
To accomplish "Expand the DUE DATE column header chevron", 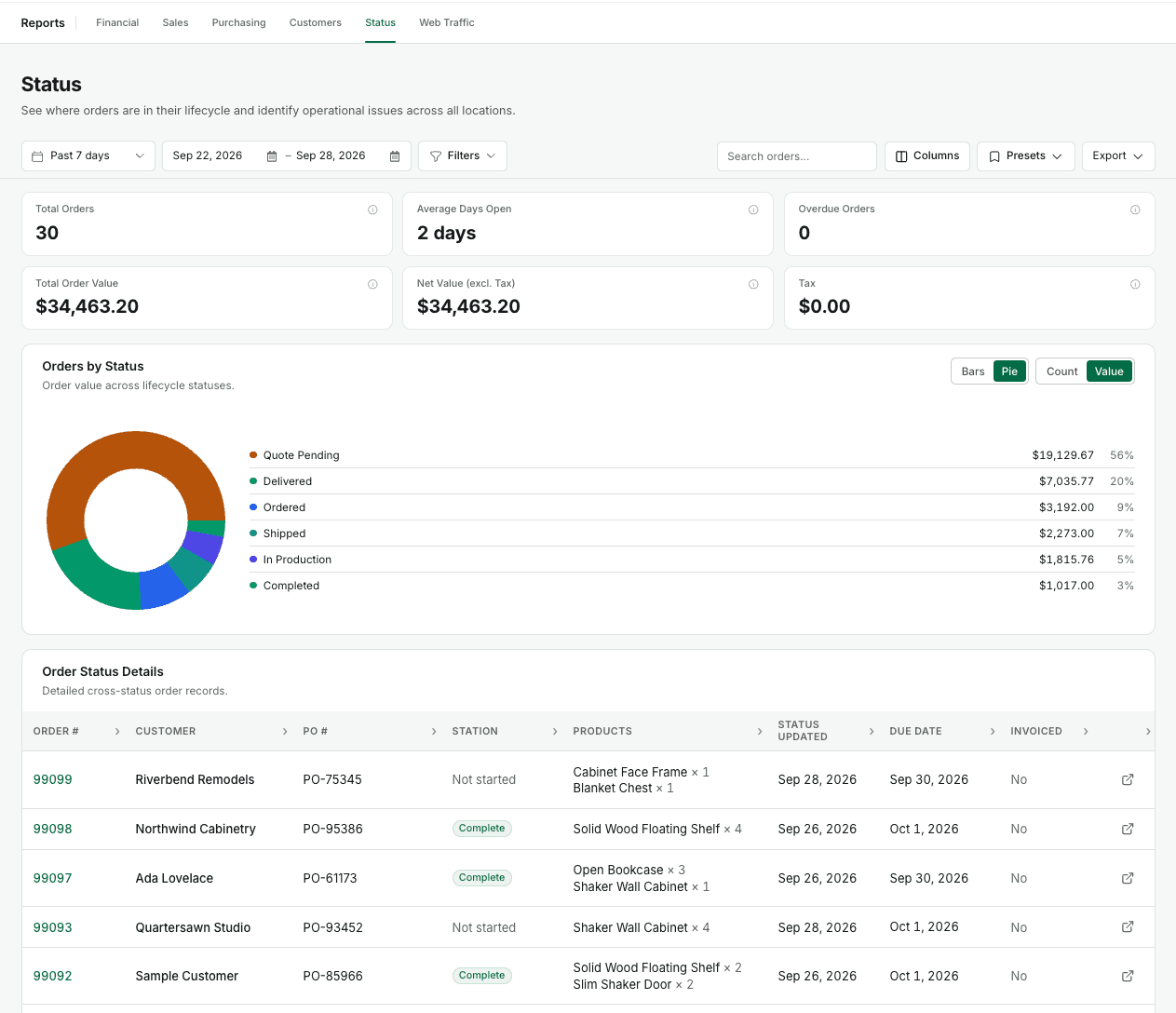I will 993,732.
